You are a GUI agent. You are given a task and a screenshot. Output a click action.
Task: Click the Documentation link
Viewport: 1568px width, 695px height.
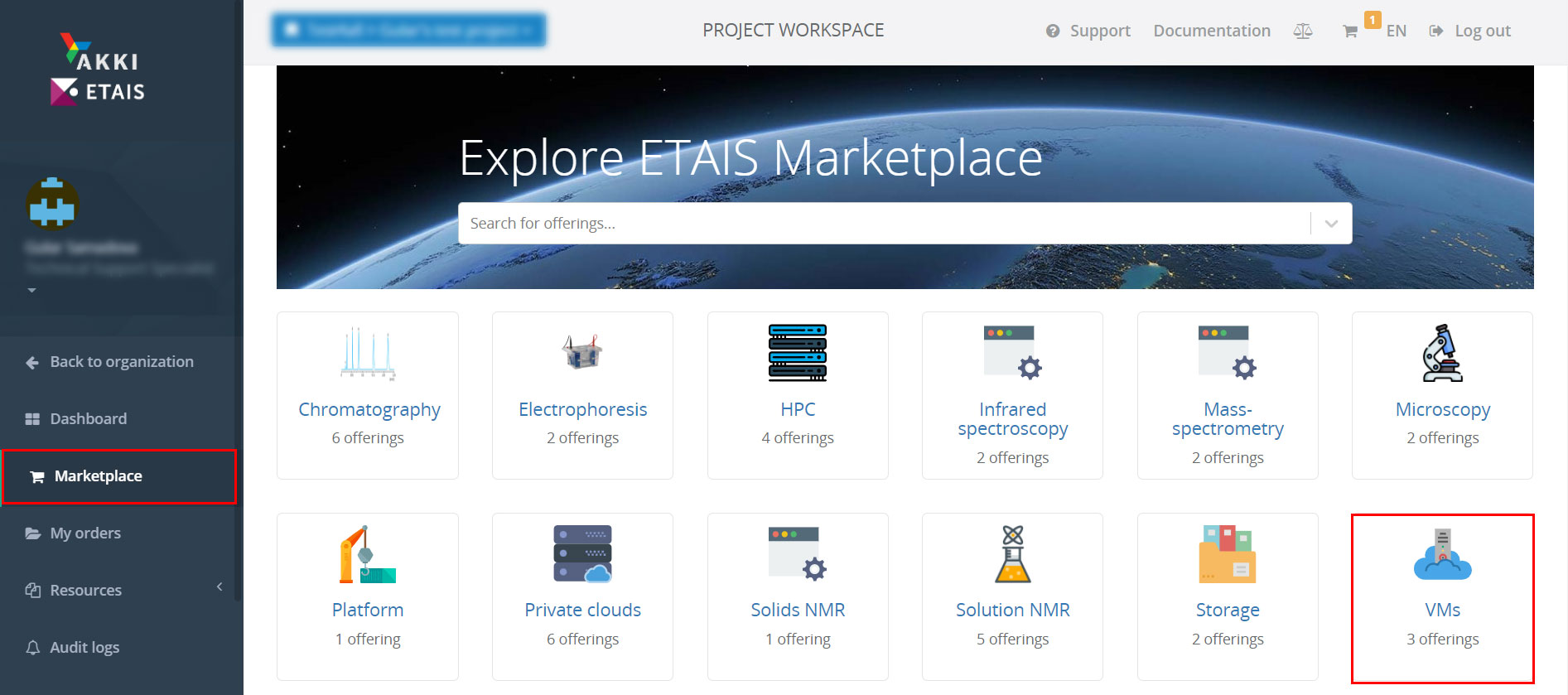1212,31
